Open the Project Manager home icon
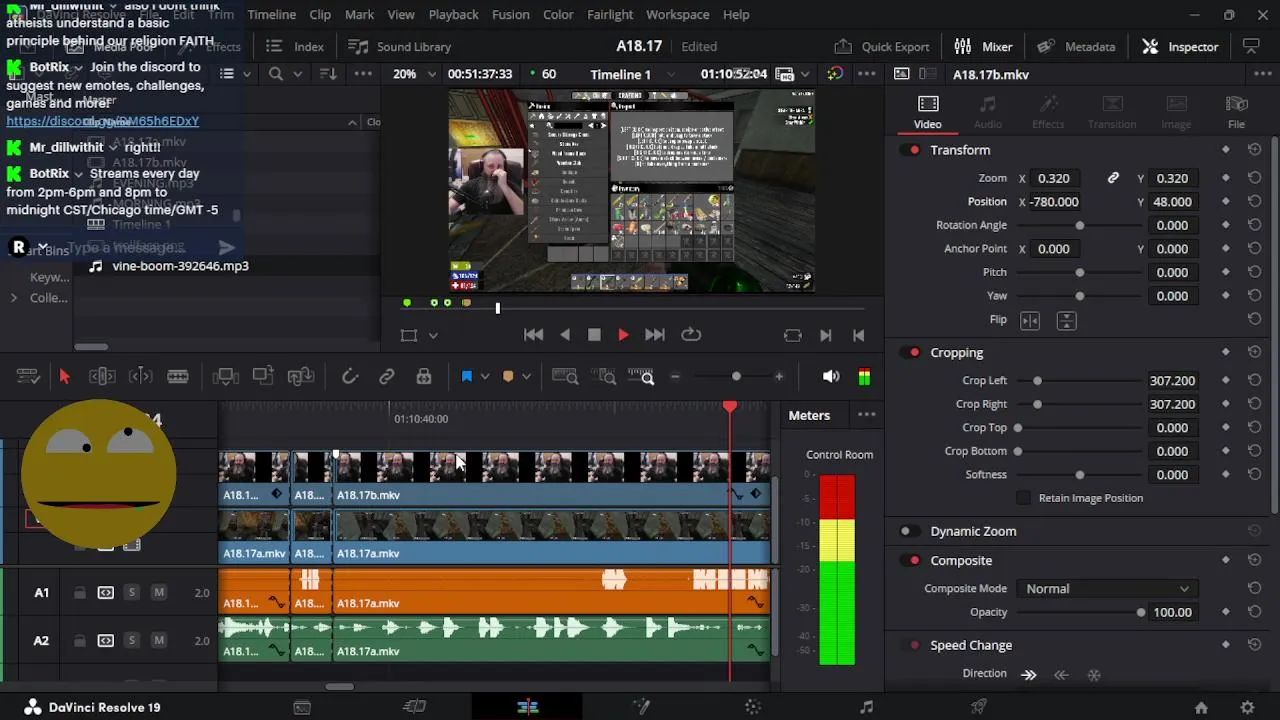The width and height of the screenshot is (1280, 720). tap(1201, 707)
